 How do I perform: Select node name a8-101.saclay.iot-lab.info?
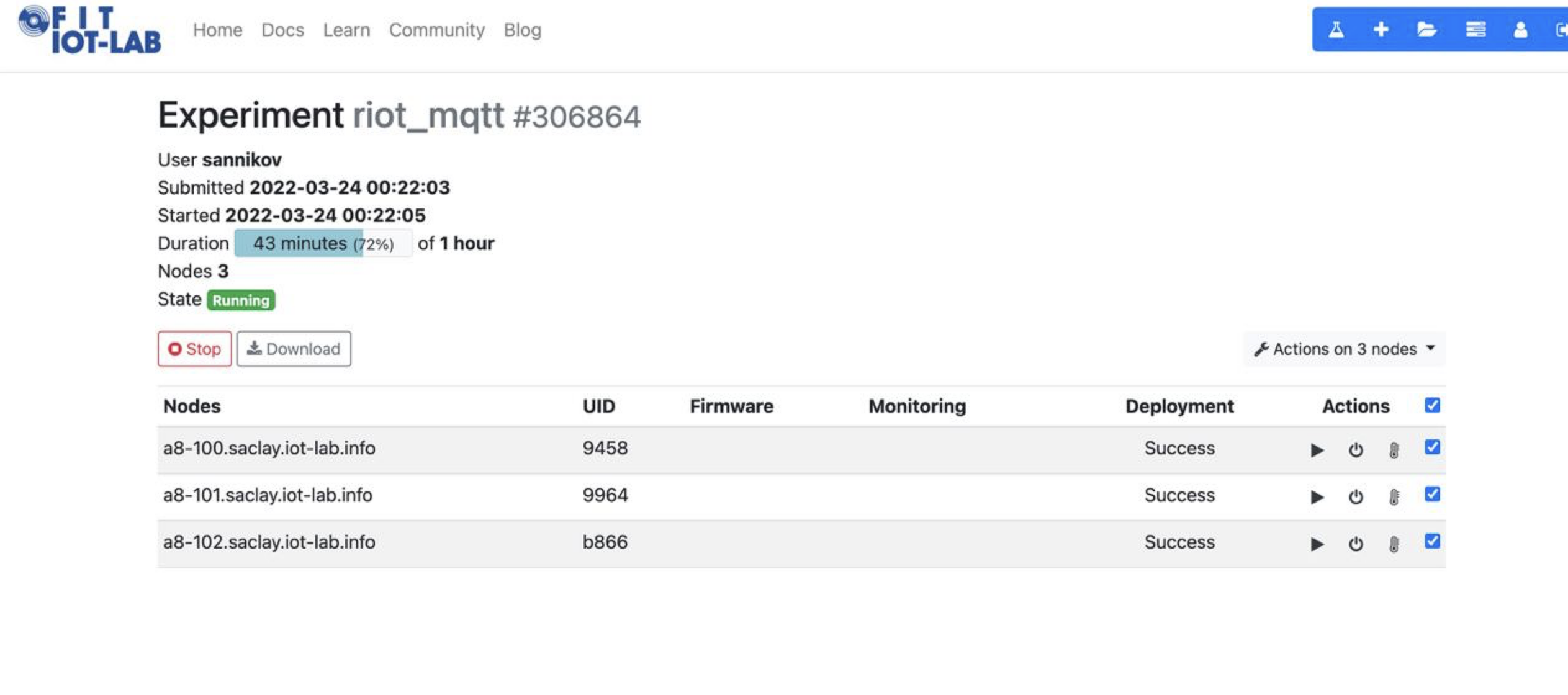coord(268,495)
